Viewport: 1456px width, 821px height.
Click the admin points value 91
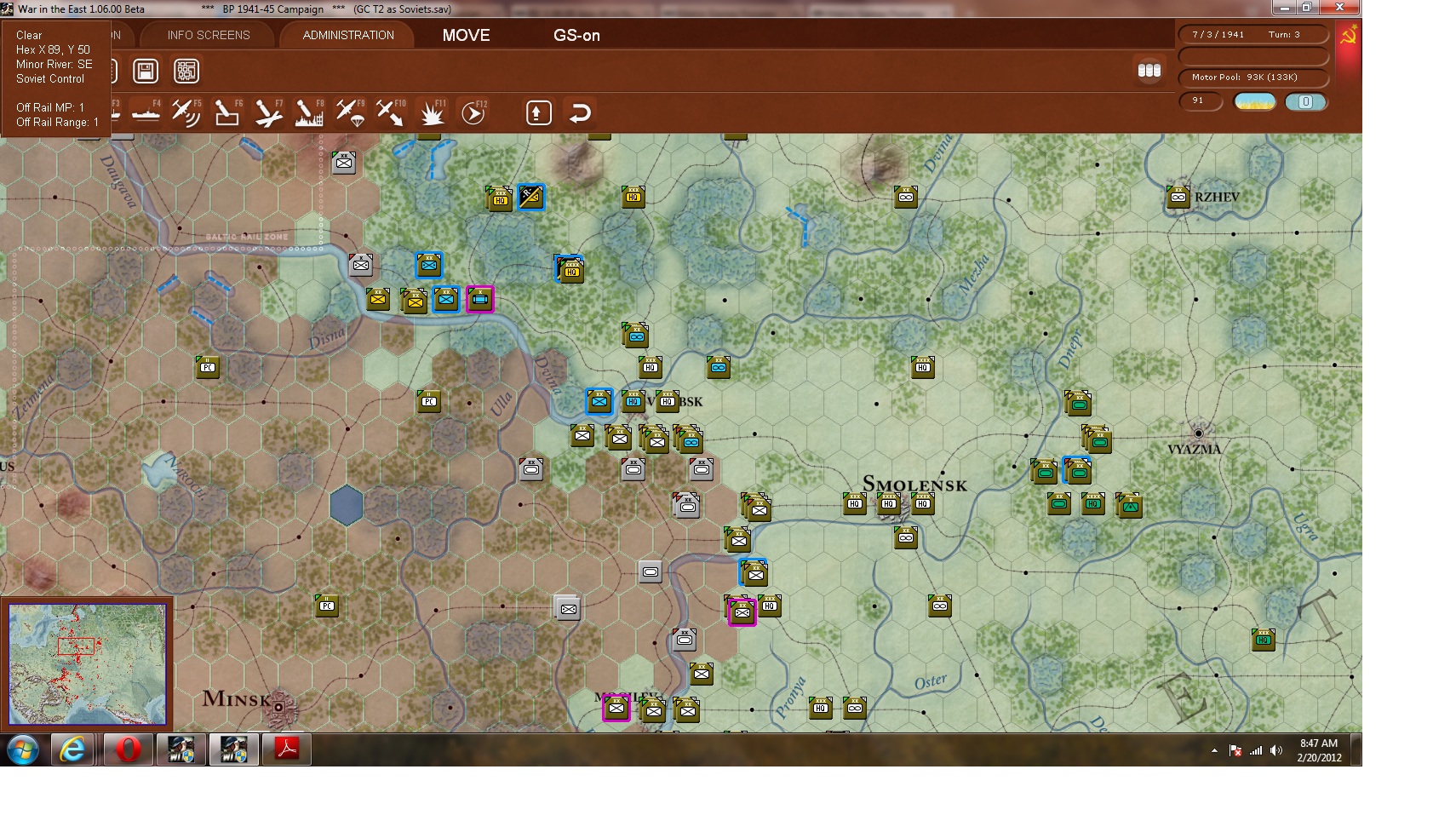[x=1201, y=101]
